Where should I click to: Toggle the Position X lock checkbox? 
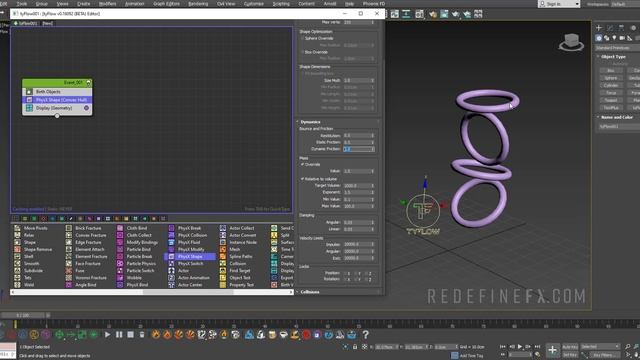[346, 273]
